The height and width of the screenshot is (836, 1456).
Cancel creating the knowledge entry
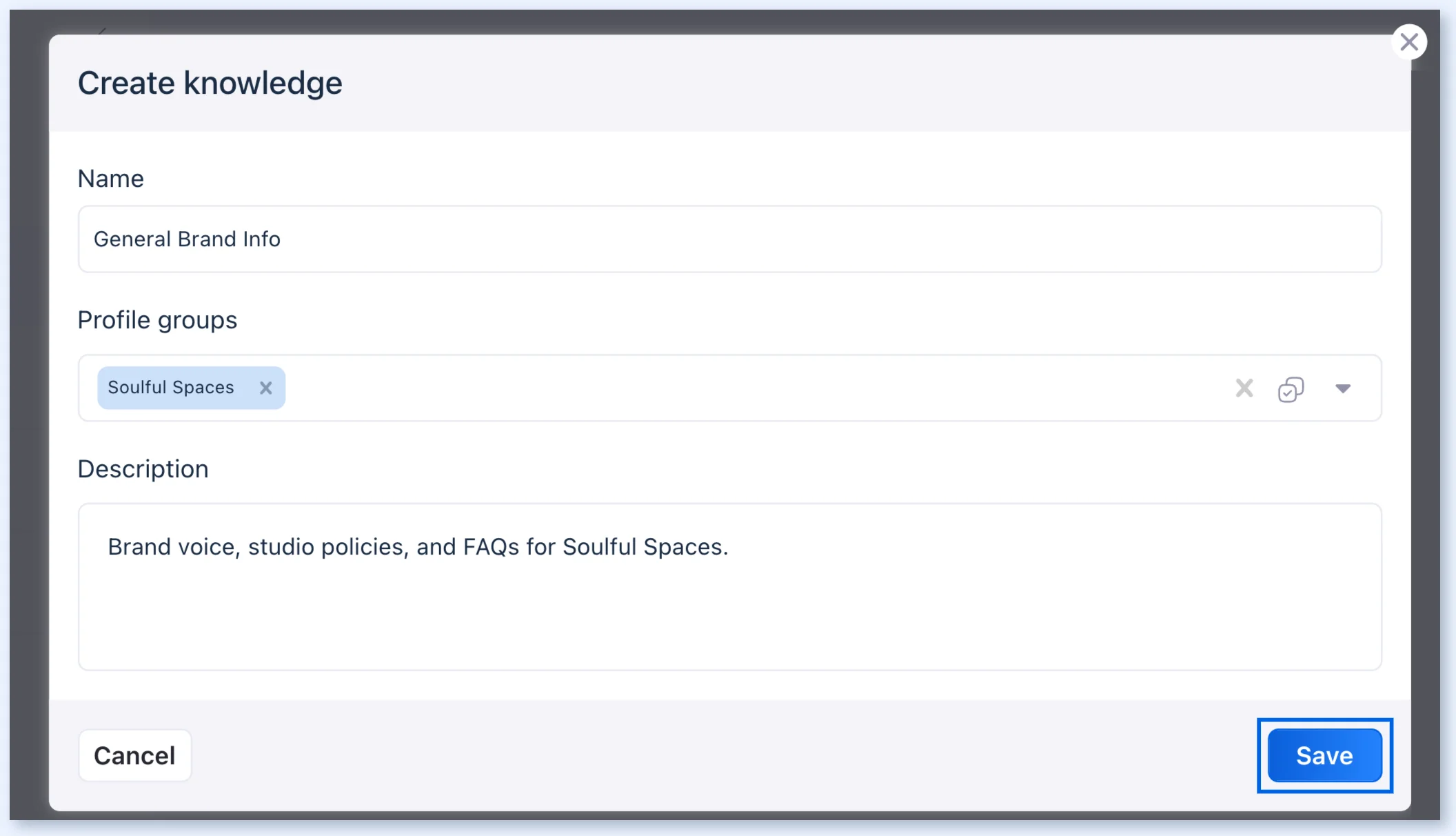(135, 755)
